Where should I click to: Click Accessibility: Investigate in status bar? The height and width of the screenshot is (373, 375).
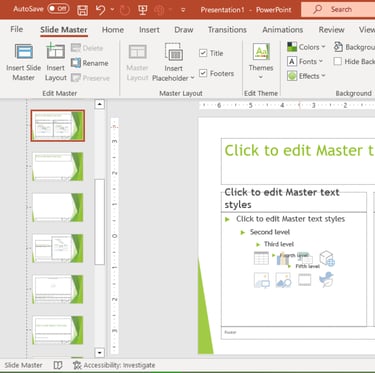pyautogui.click(x=114, y=365)
